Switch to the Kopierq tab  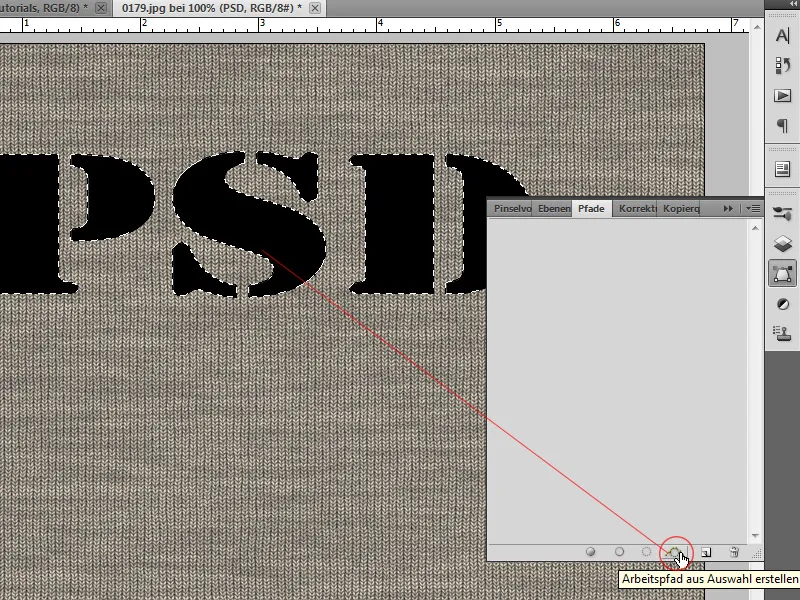click(x=679, y=209)
